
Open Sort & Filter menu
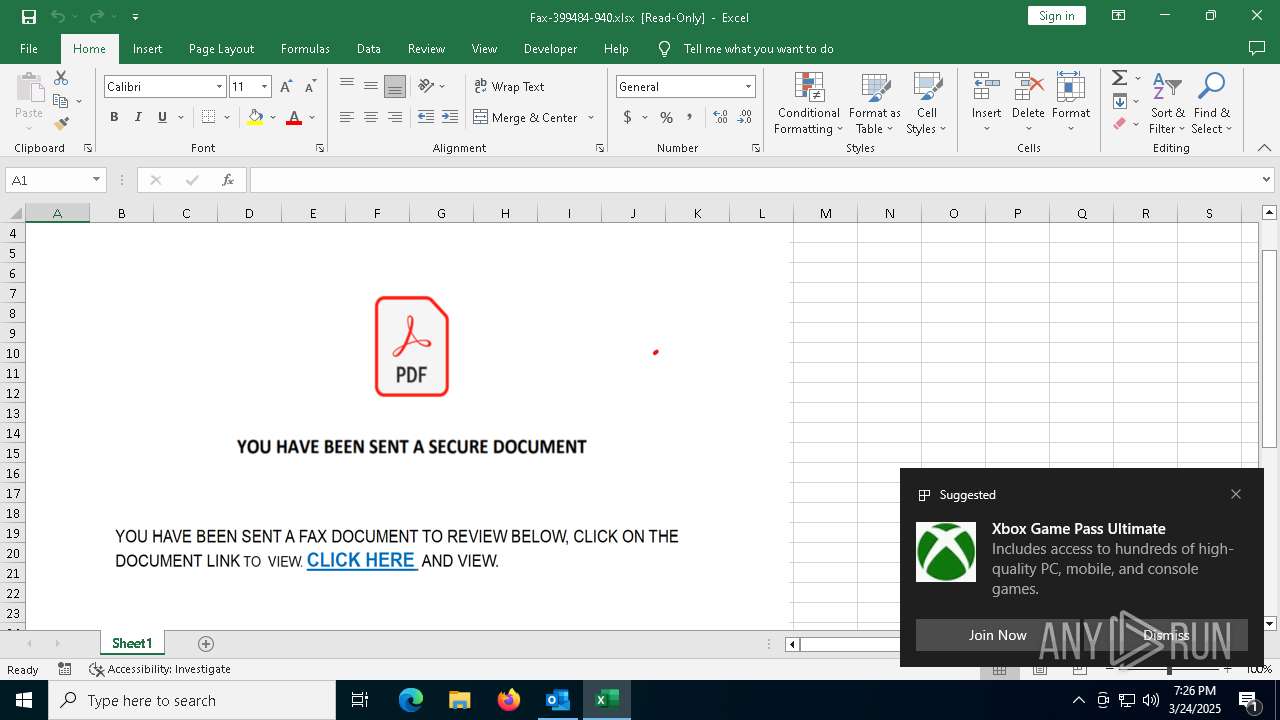(x=1167, y=103)
